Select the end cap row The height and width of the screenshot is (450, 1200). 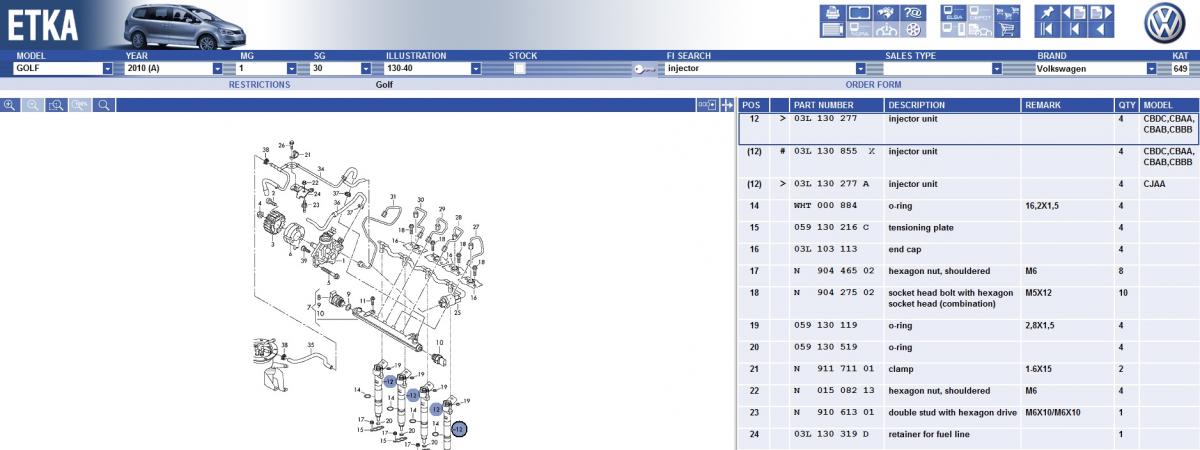(968, 249)
